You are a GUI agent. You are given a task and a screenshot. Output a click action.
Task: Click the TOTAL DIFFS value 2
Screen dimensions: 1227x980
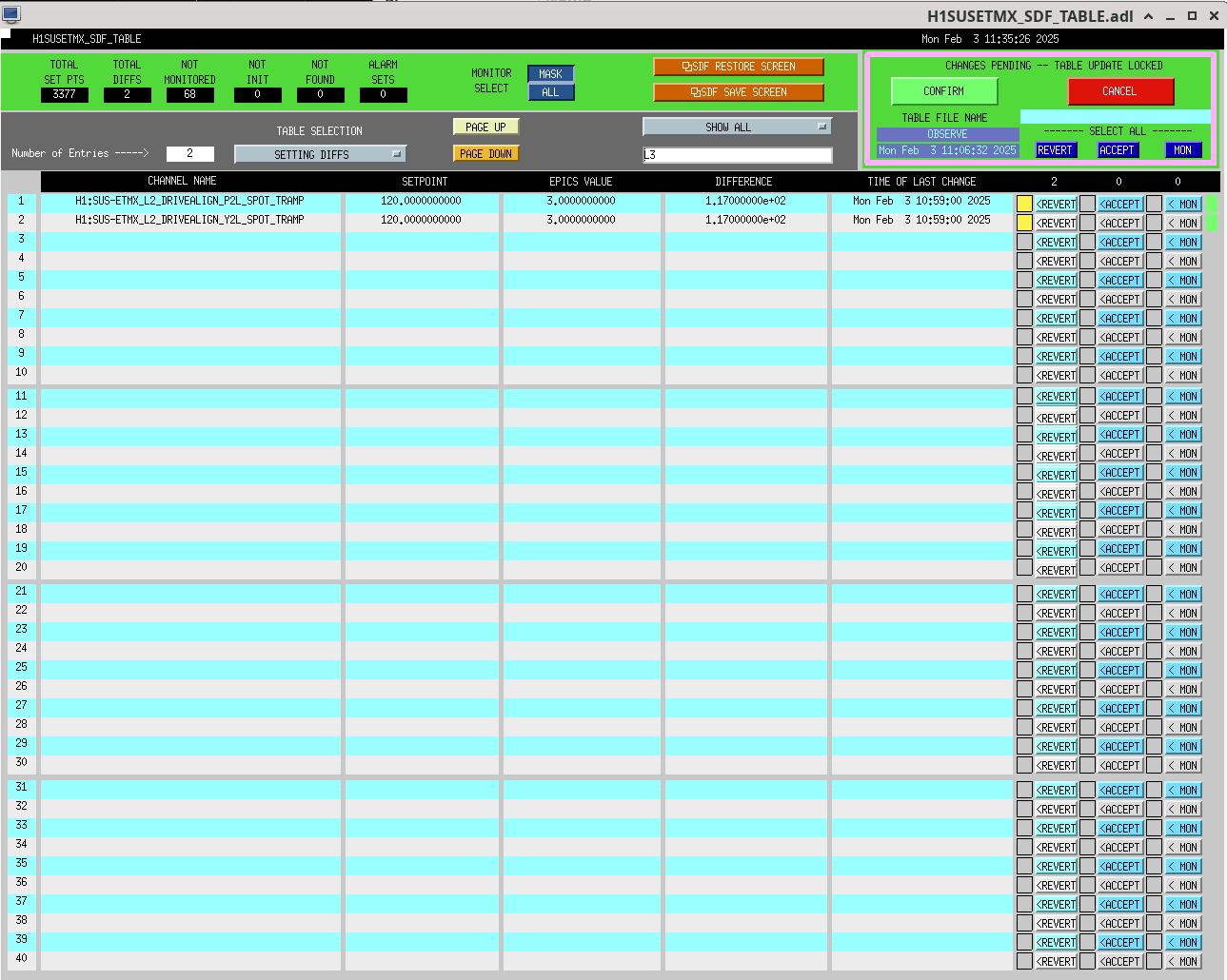(127, 94)
